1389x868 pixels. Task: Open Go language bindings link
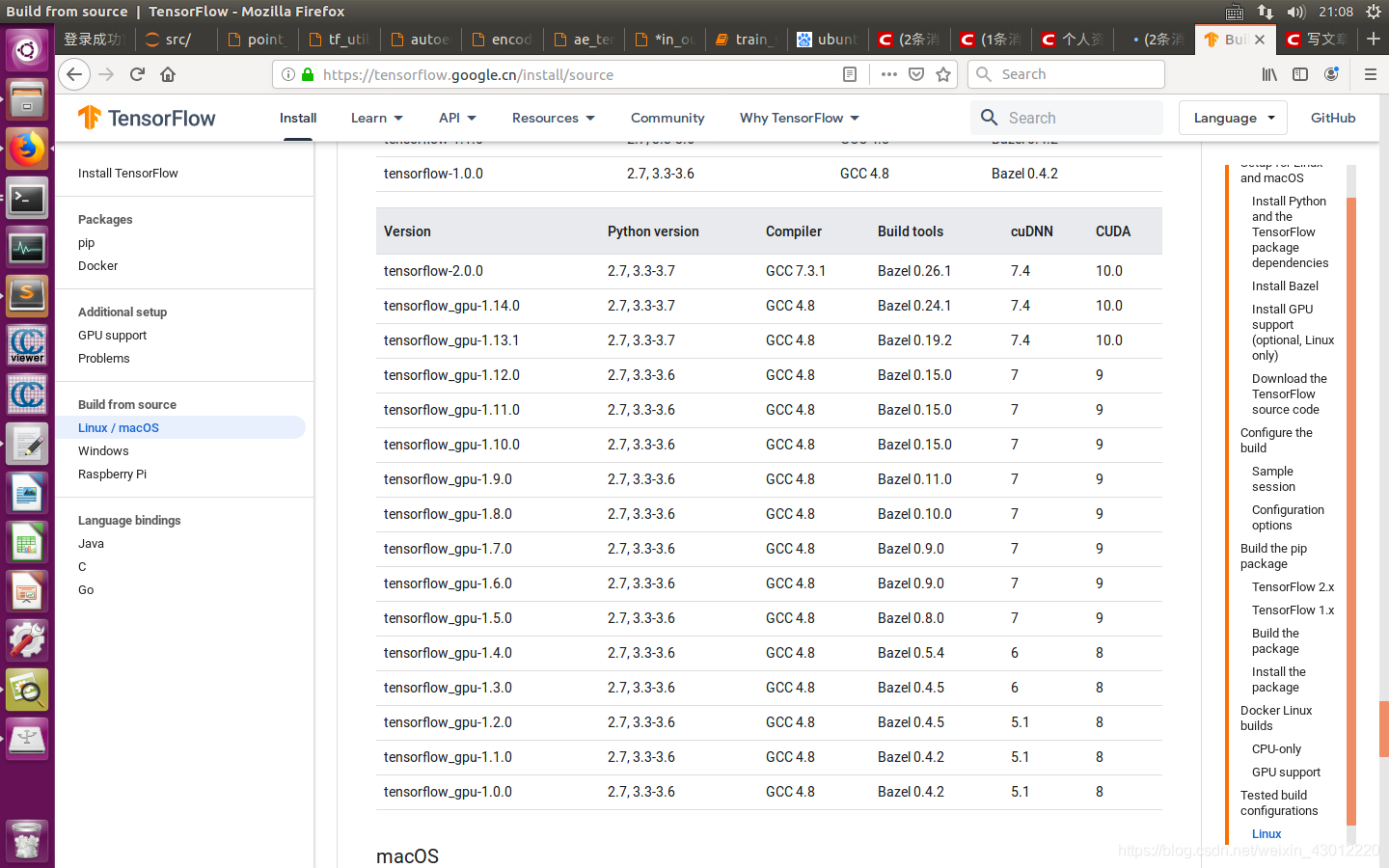(86, 590)
